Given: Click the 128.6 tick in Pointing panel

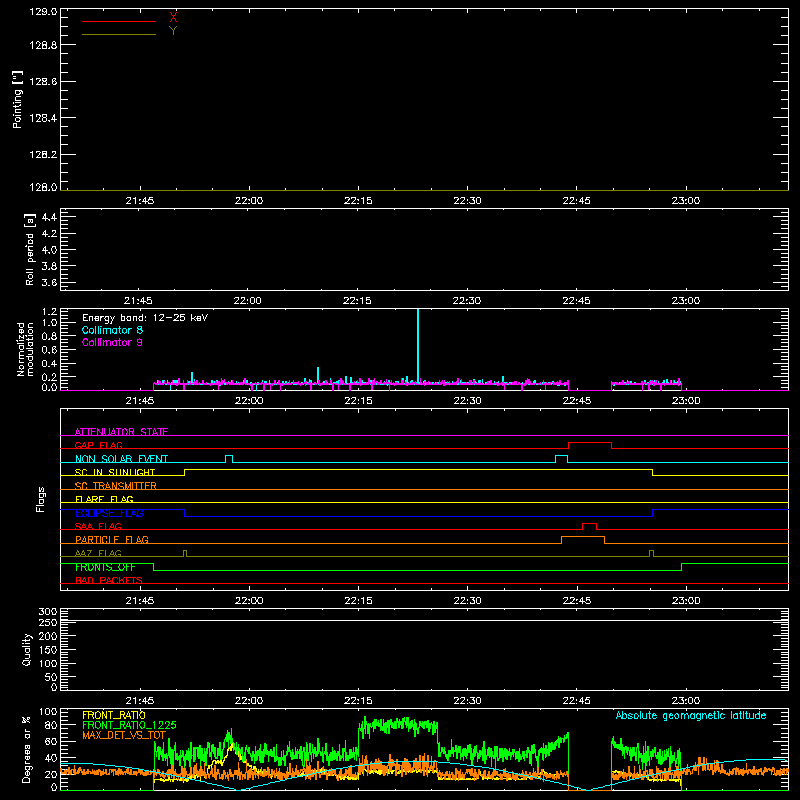Looking at the screenshot, I should pos(43,82).
